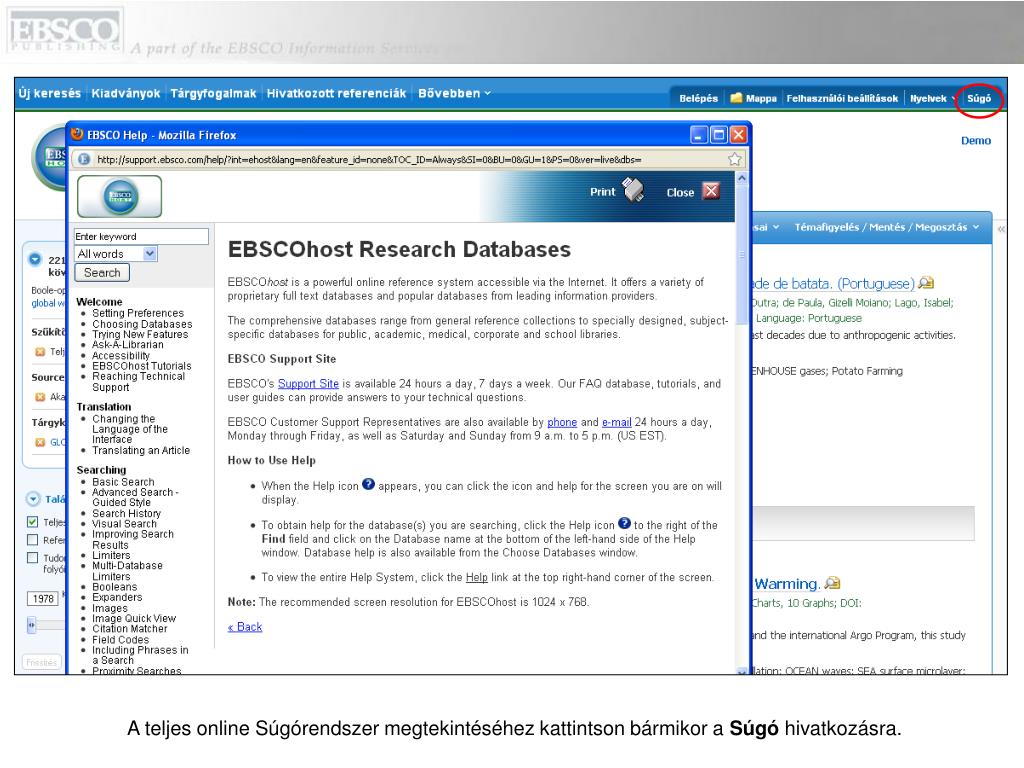The height and width of the screenshot is (768, 1024).
Task: Open Kiadványok menu item
Action: click(x=125, y=93)
